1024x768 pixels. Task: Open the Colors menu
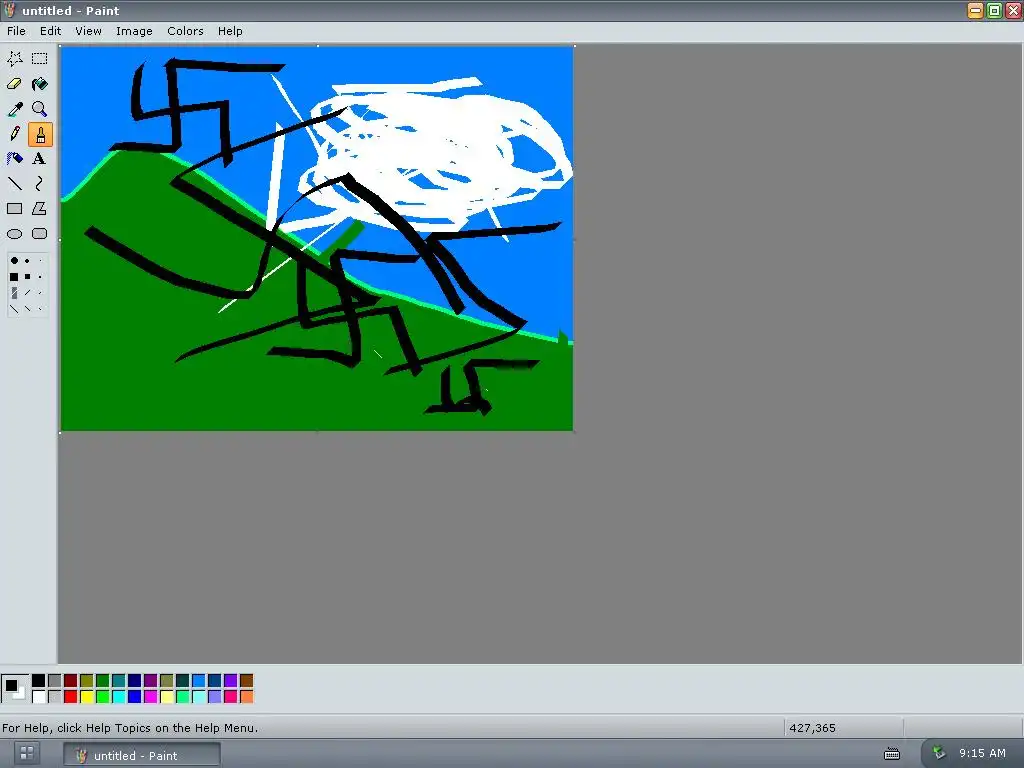(185, 31)
